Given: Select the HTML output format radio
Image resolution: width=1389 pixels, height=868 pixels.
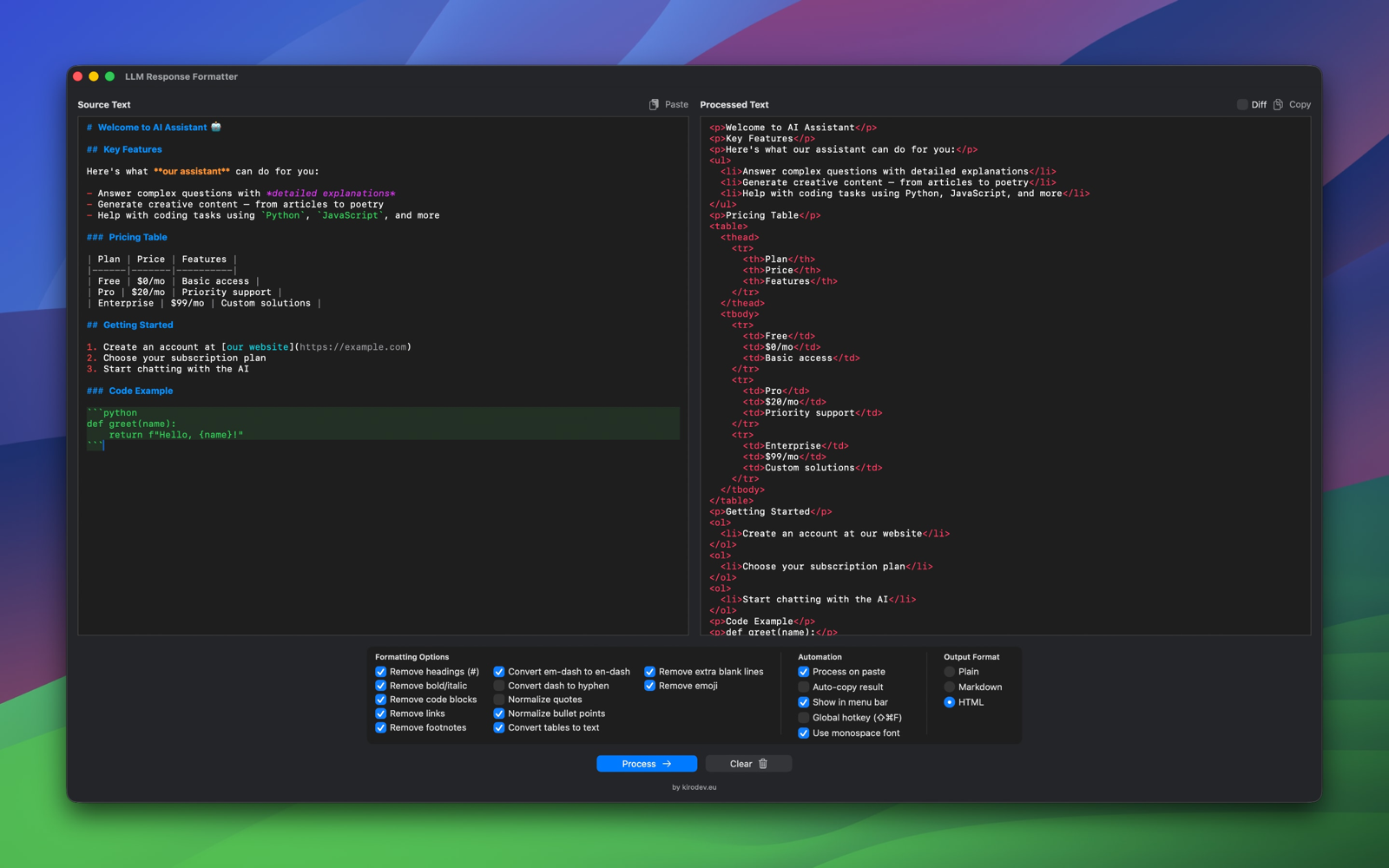Looking at the screenshot, I should pyautogui.click(x=949, y=702).
